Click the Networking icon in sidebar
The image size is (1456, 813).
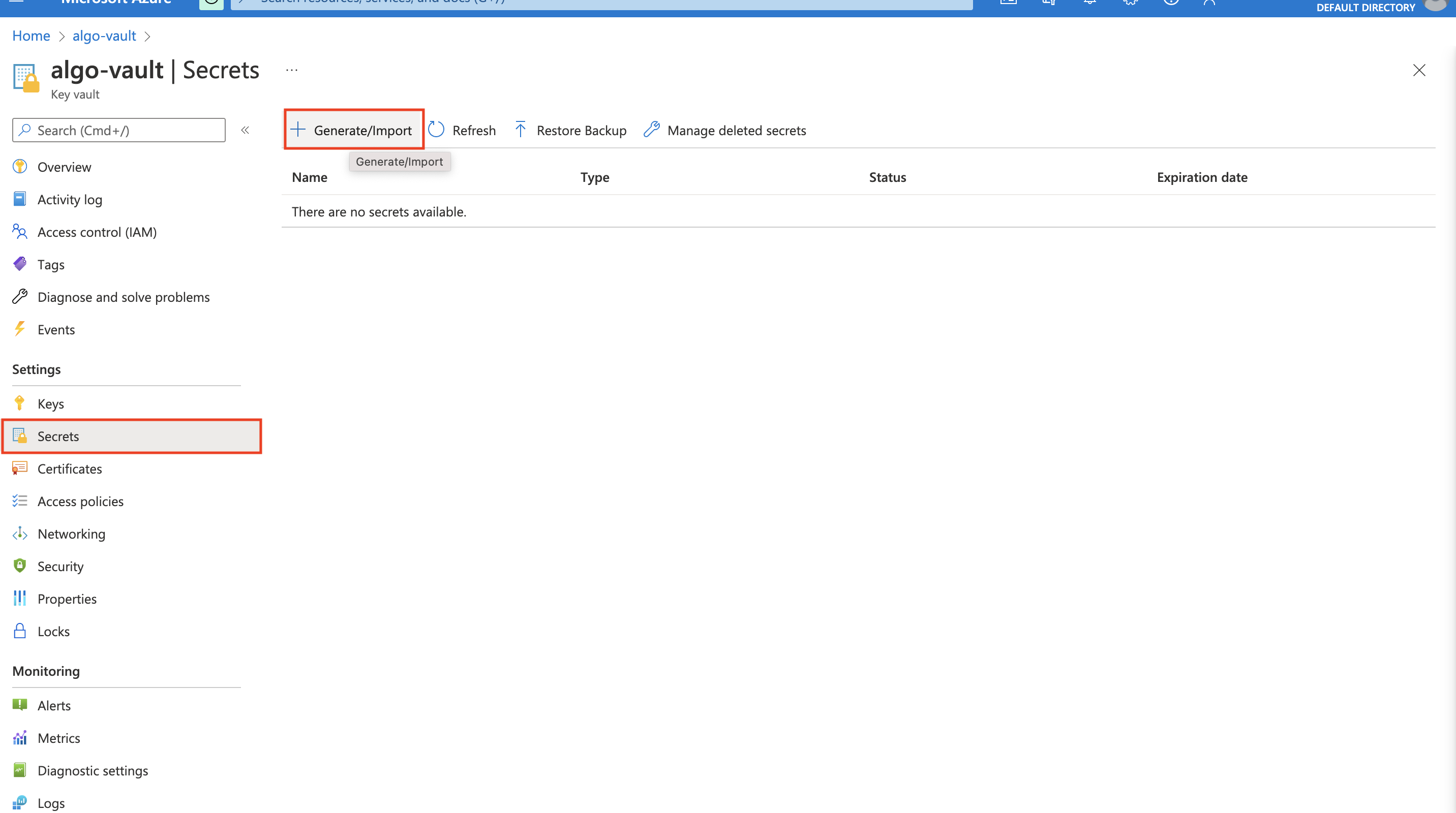click(20, 534)
